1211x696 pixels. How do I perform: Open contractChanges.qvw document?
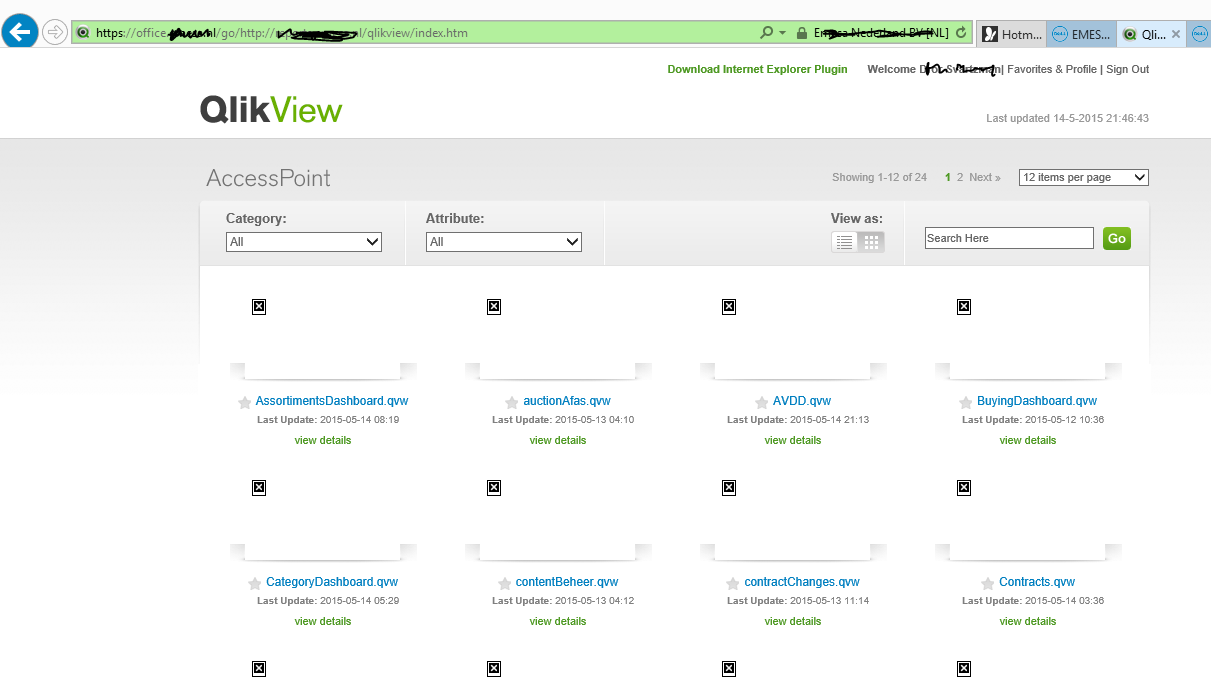(x=802, y=582)
